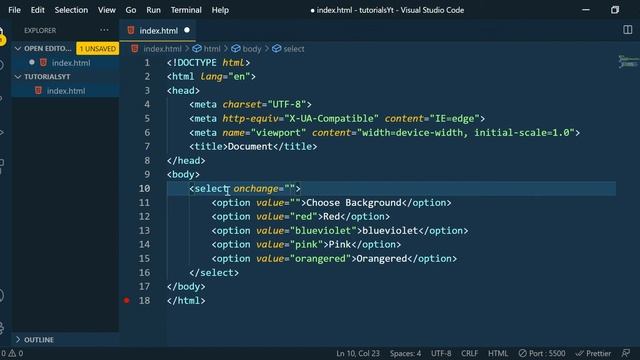
Task: Toggle the breakpoint on line 18
Action: click(127, 300)
